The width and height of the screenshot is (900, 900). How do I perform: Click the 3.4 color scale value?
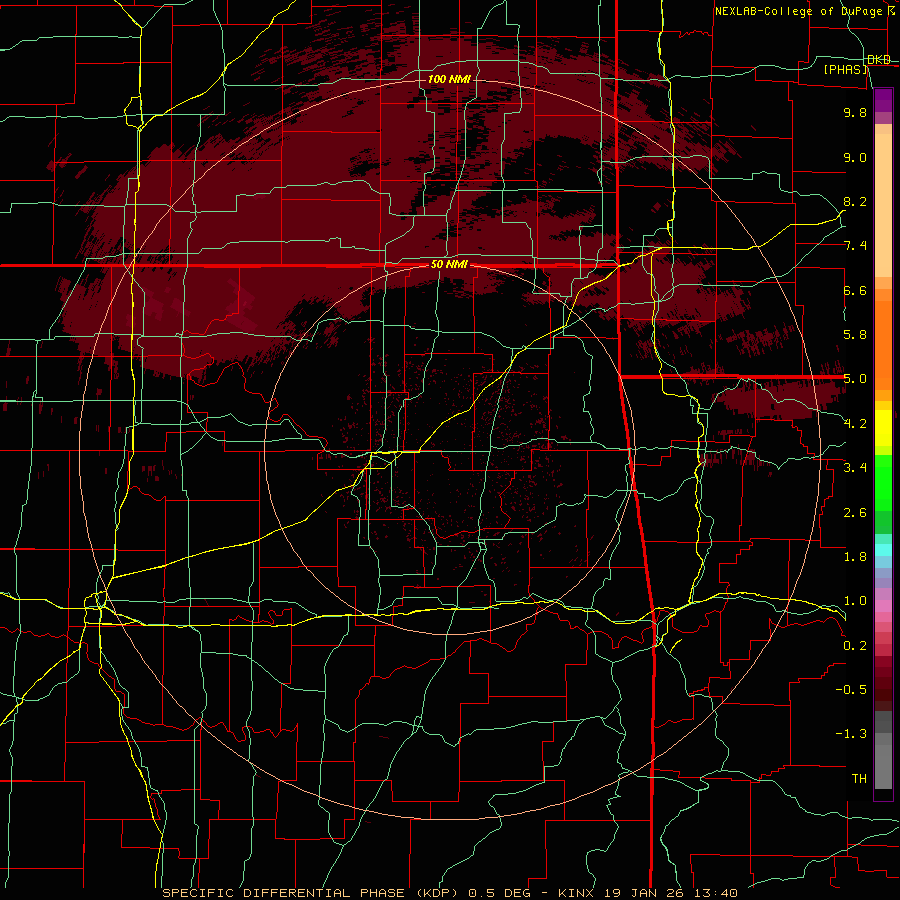[855, 468]
